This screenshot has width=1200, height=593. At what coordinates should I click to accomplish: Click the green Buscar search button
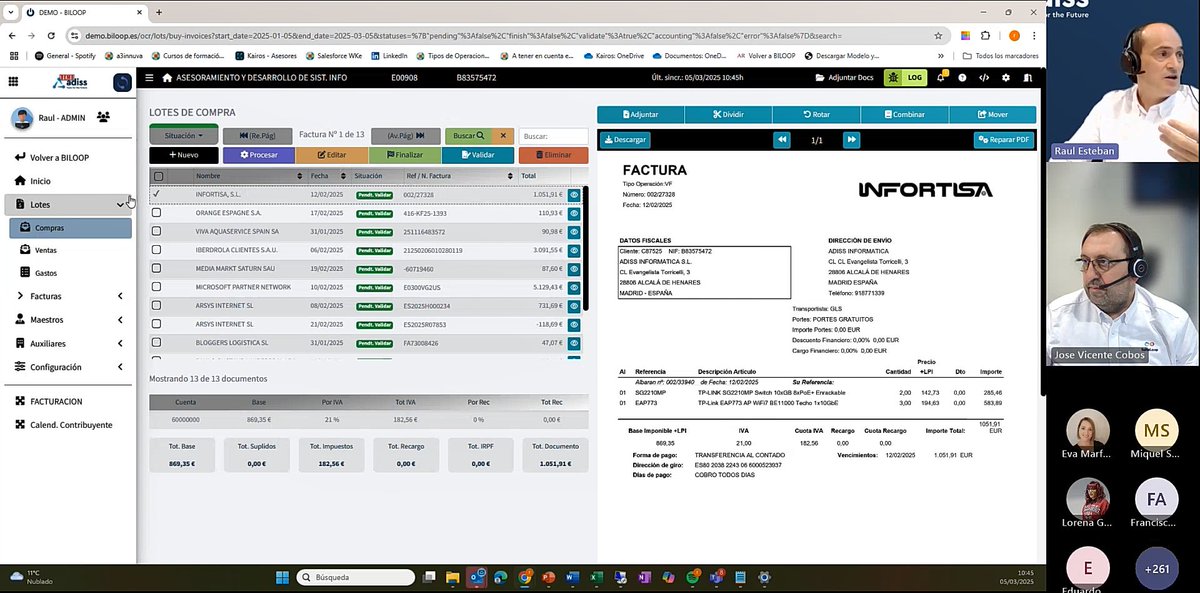pos(468,135)
